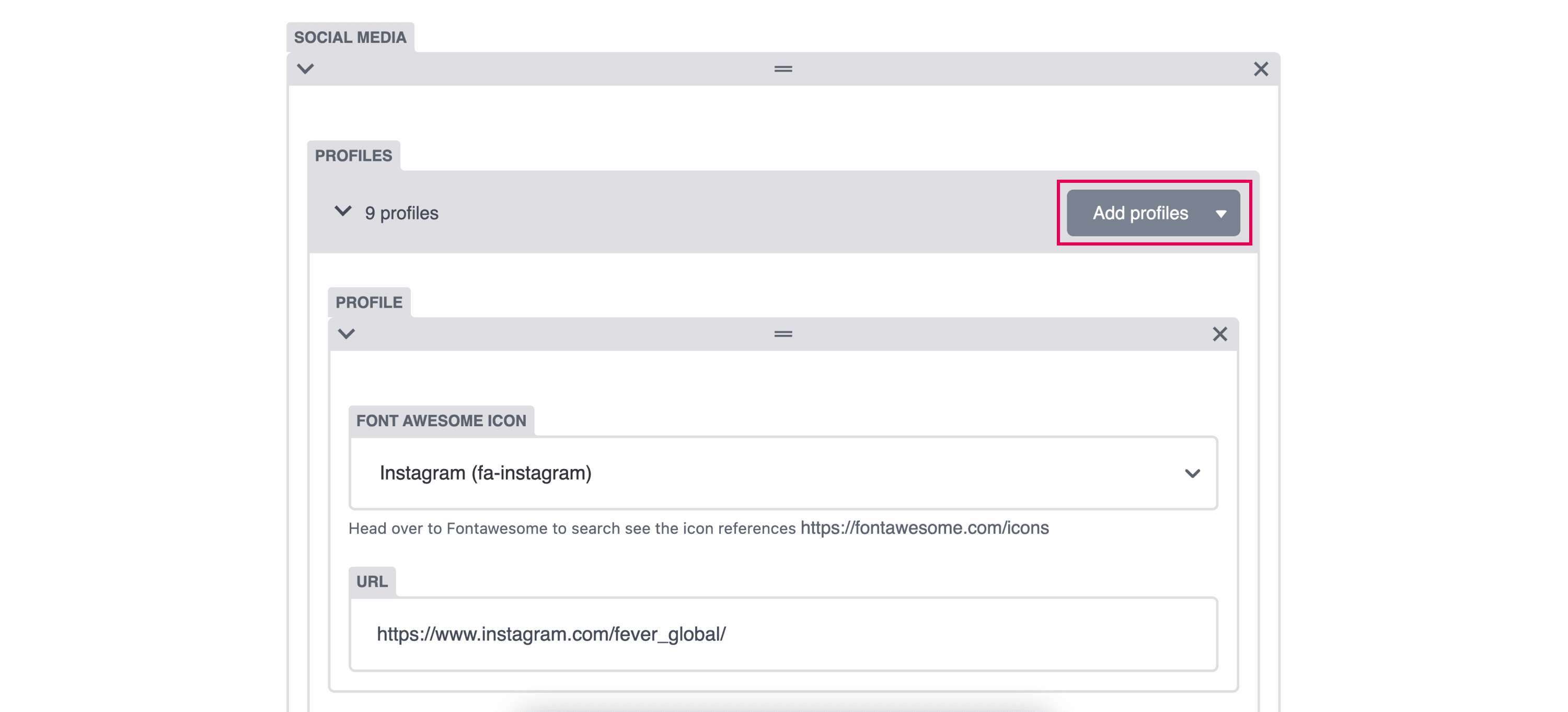
Task: Collapse the Social Media panel chevron
Action: pos(305,69)
